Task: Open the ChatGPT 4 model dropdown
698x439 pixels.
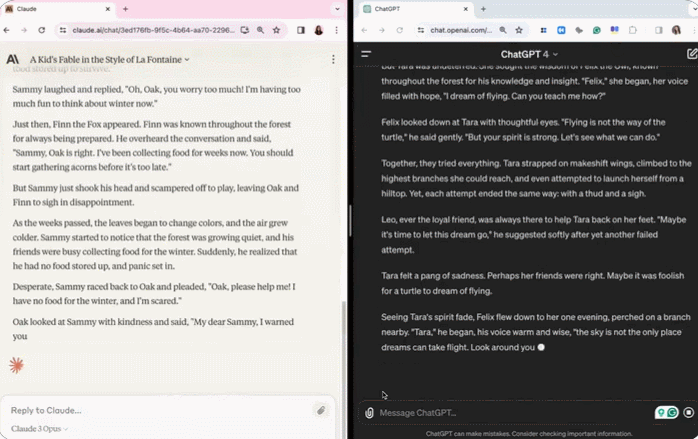Action: [x=529, y=54]
